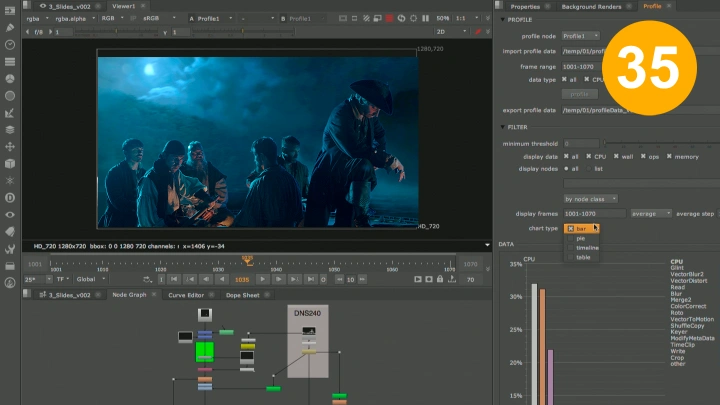
Task: Jump to the last frame
Action: pos(311,279)
